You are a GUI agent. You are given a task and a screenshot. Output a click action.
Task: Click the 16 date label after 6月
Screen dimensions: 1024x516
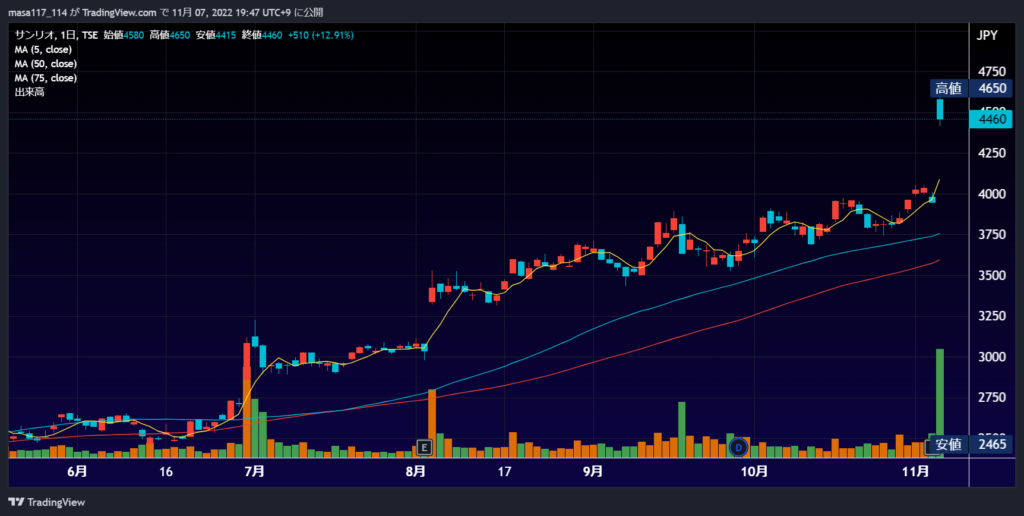(166, 472)
